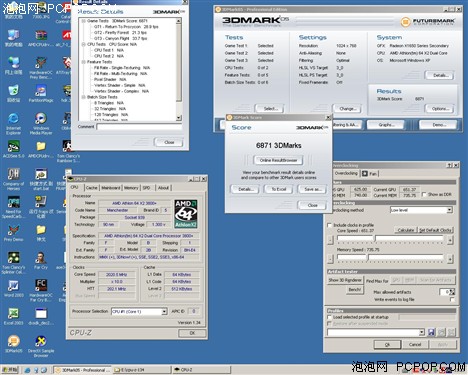Click Result Details scrollbar down arrow

[179, 118]
